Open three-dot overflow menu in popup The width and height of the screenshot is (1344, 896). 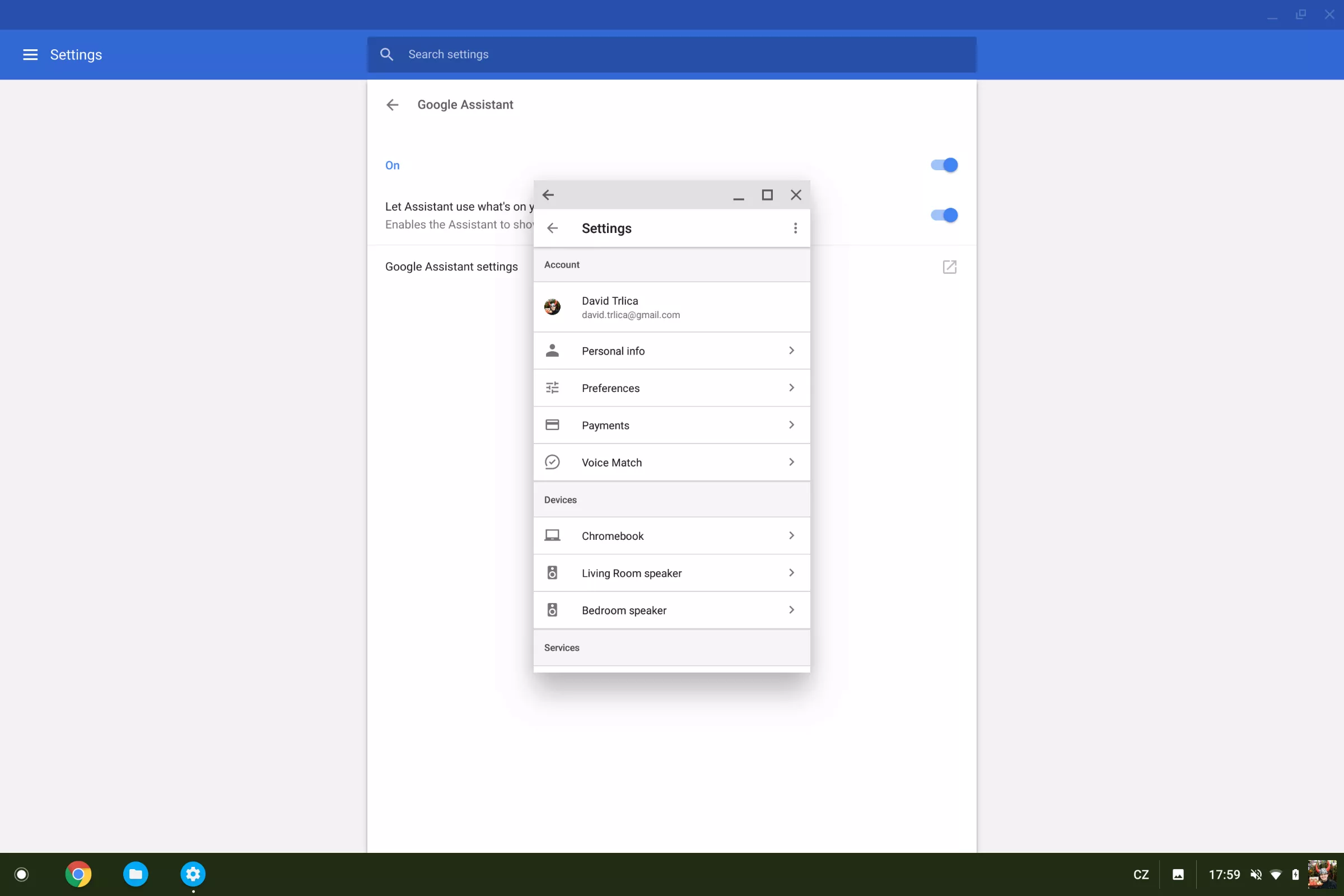click(x=795, y=228)
